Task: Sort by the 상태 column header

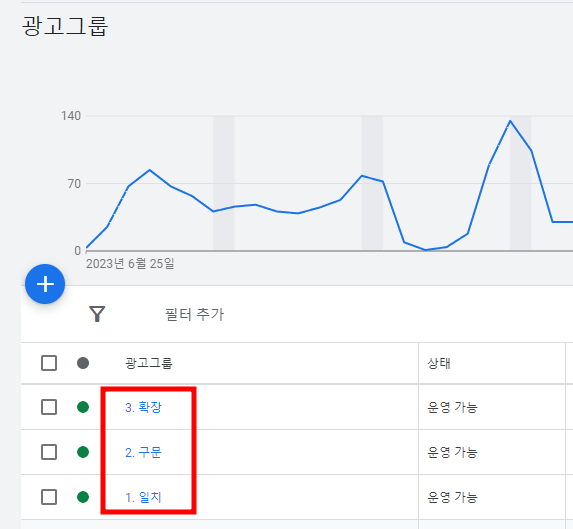Action: coord(439,363)
